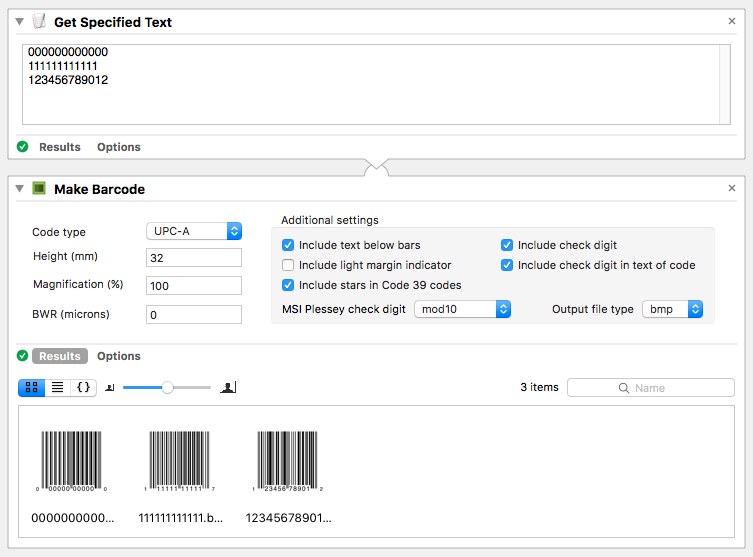The image size is (753, 557).
Task: Close the Make Barcode action
Action: click(731, 188)
